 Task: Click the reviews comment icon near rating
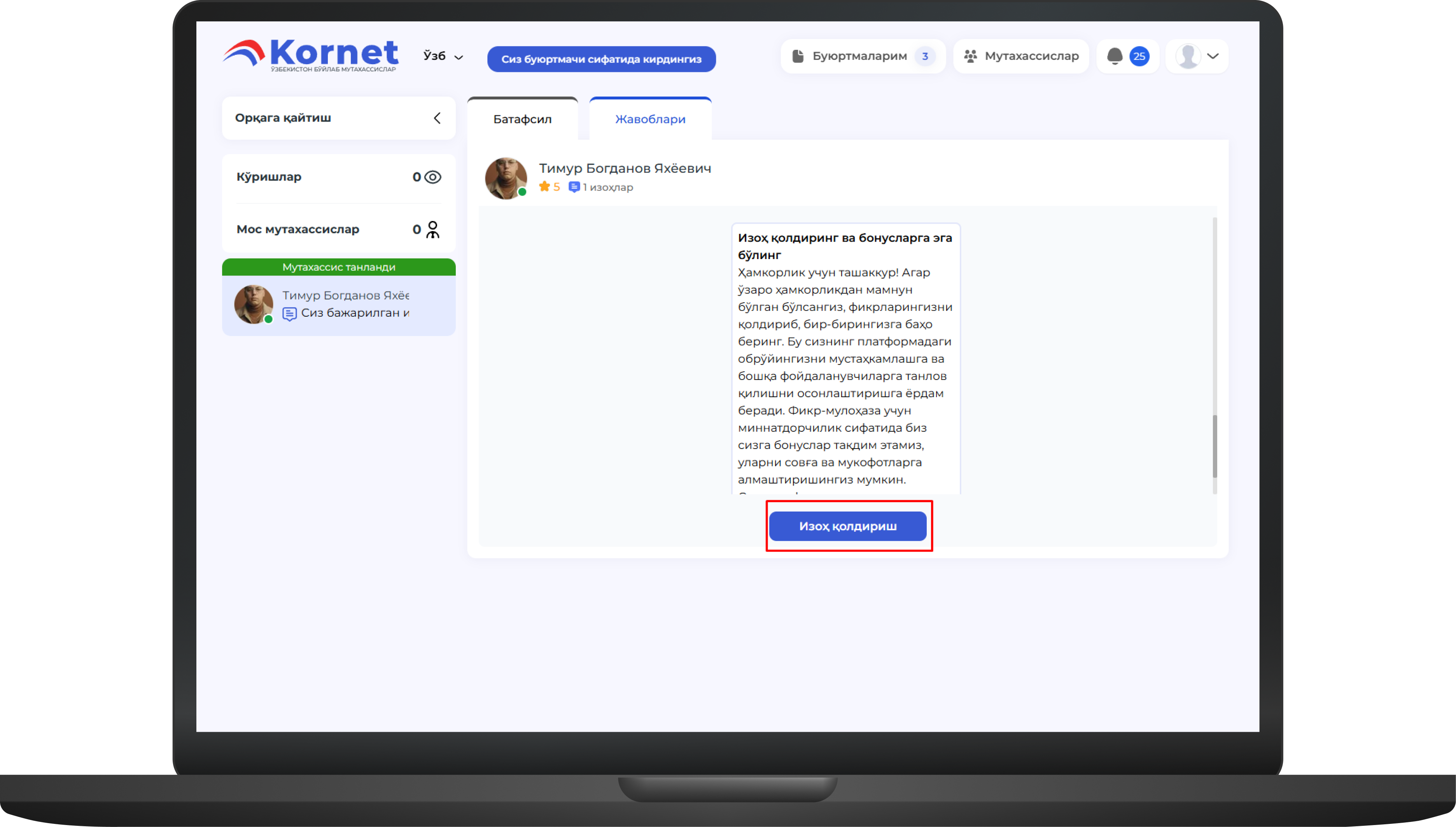point(574,187)
